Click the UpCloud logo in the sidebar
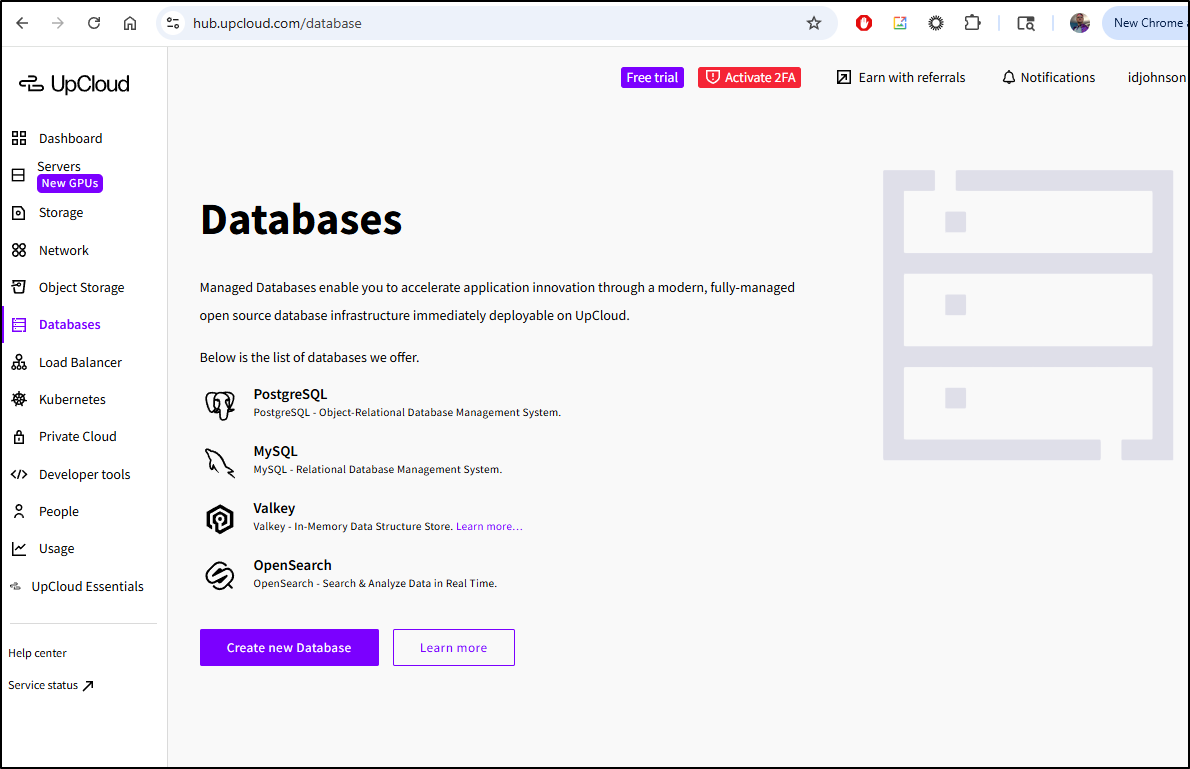Viewport: 1190px width, 769px height. point(75,84)
